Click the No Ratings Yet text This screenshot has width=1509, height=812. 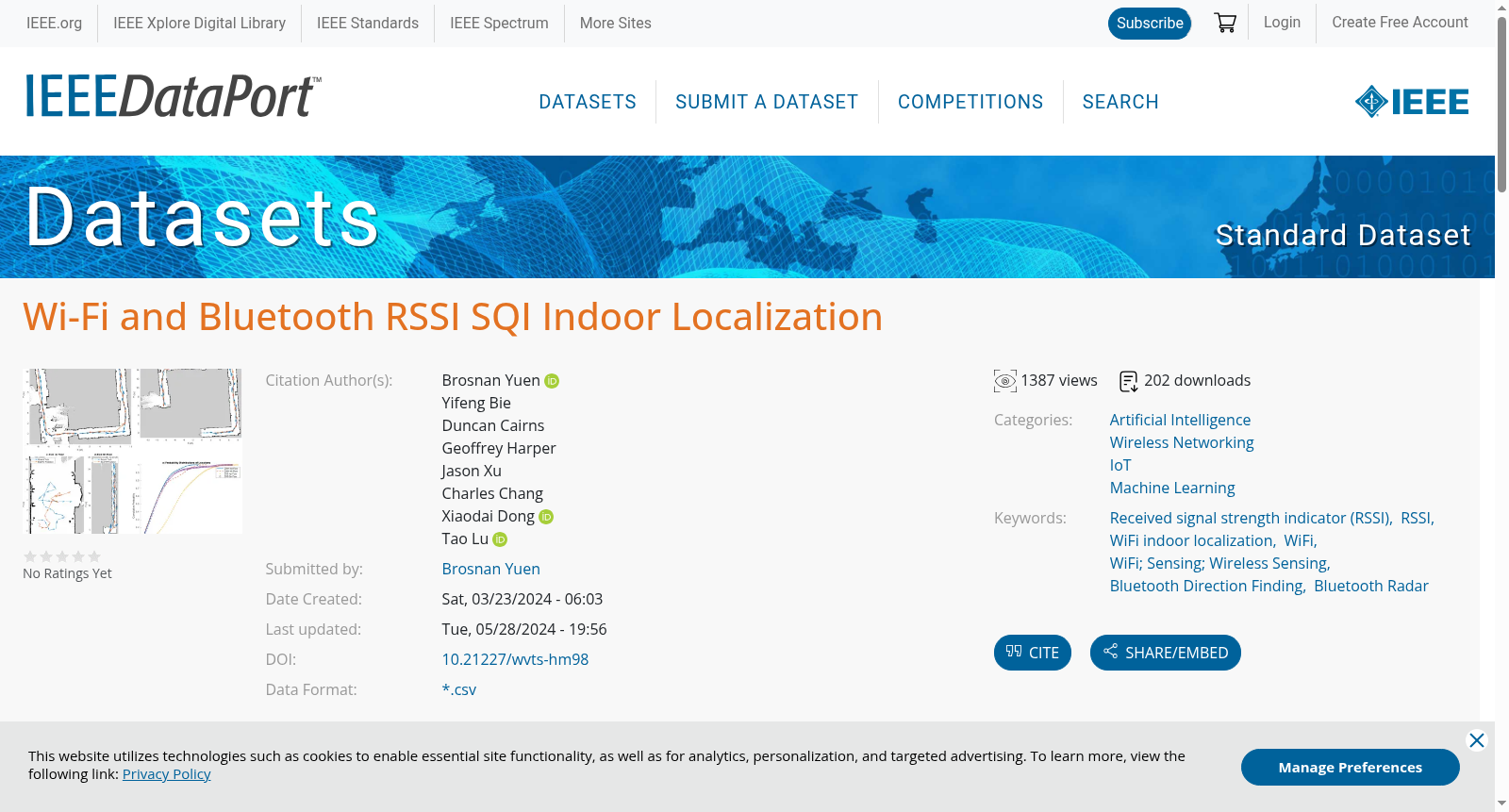(x=67, y=573)
